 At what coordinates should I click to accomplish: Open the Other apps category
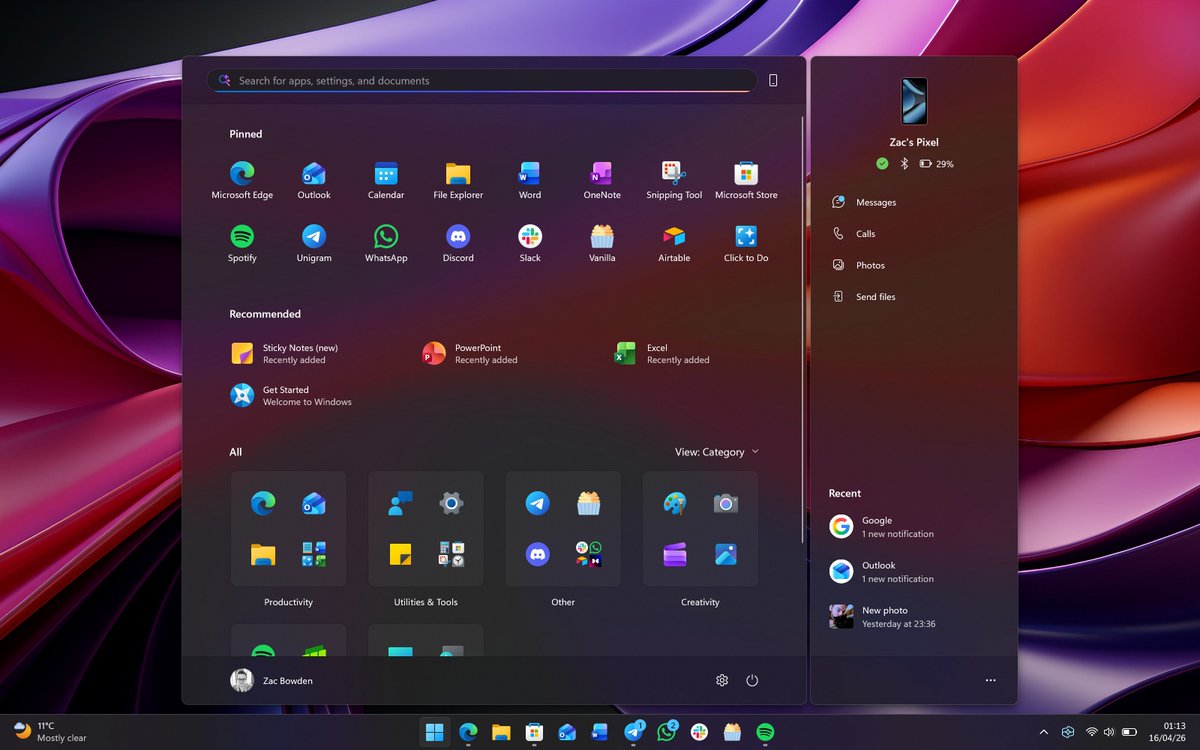[x=563, y=529]
